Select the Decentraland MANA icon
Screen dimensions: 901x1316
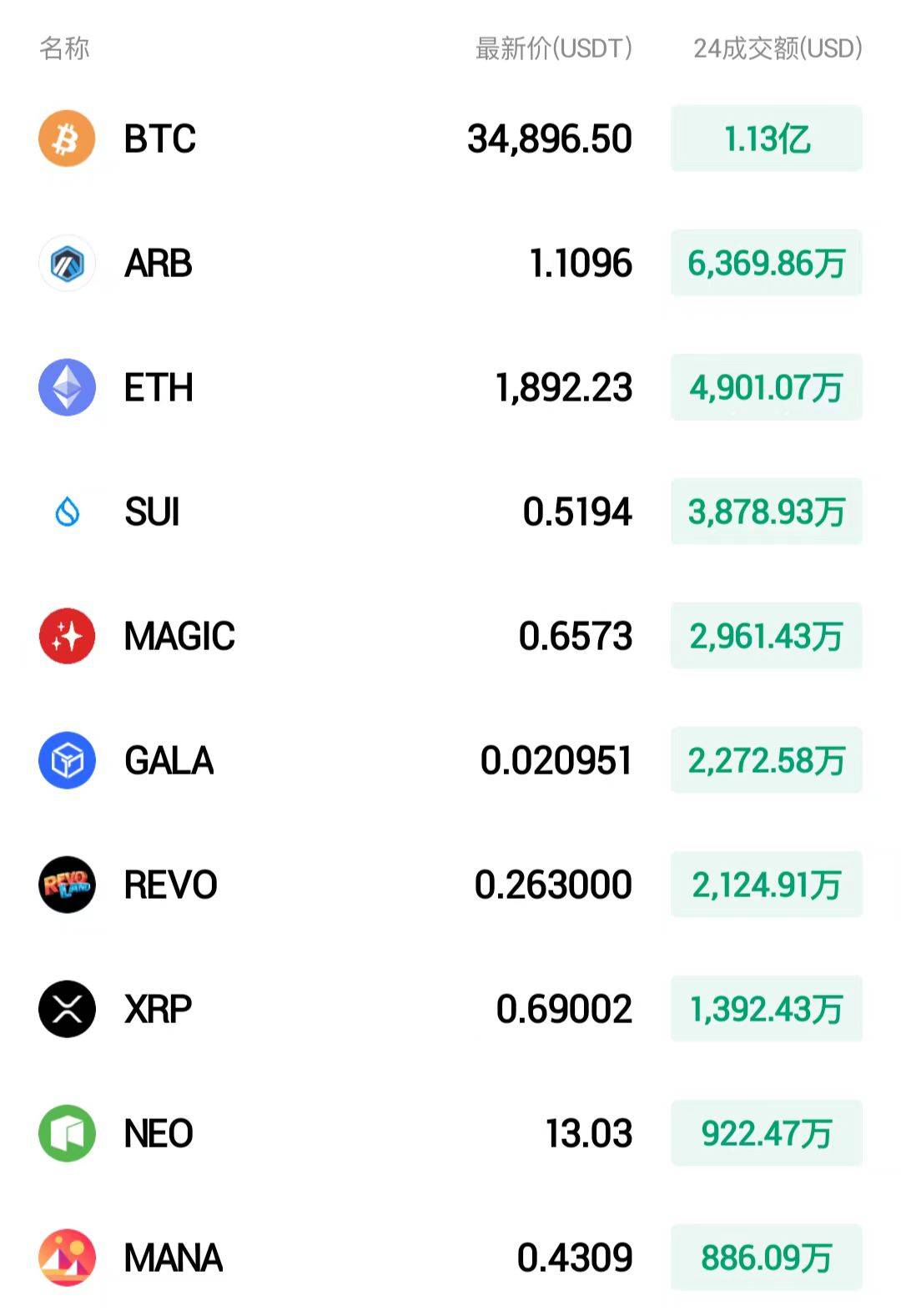(67, 1258)
